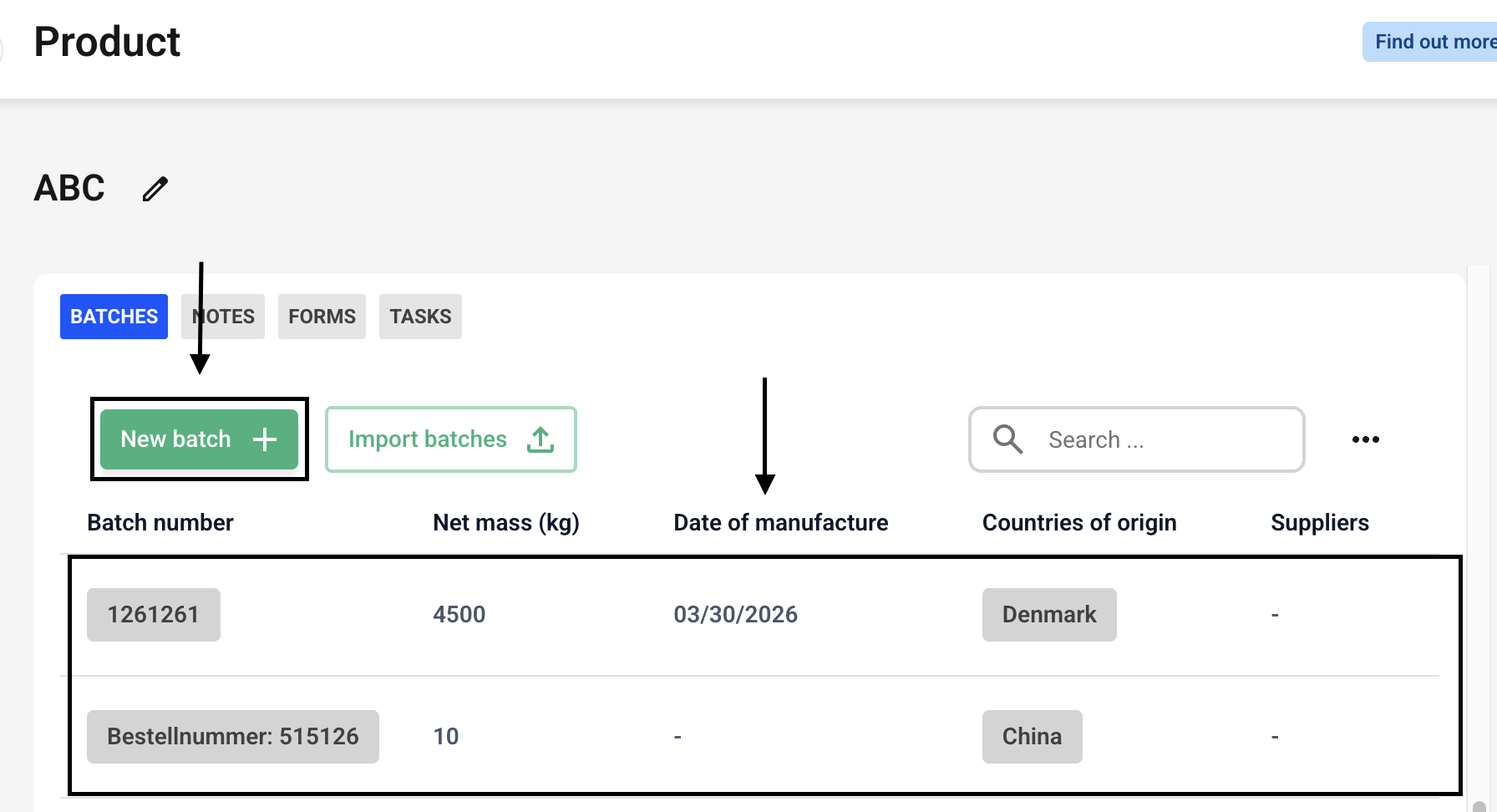Click the plus icon in New batch
1497x812 pixels.
265,439
